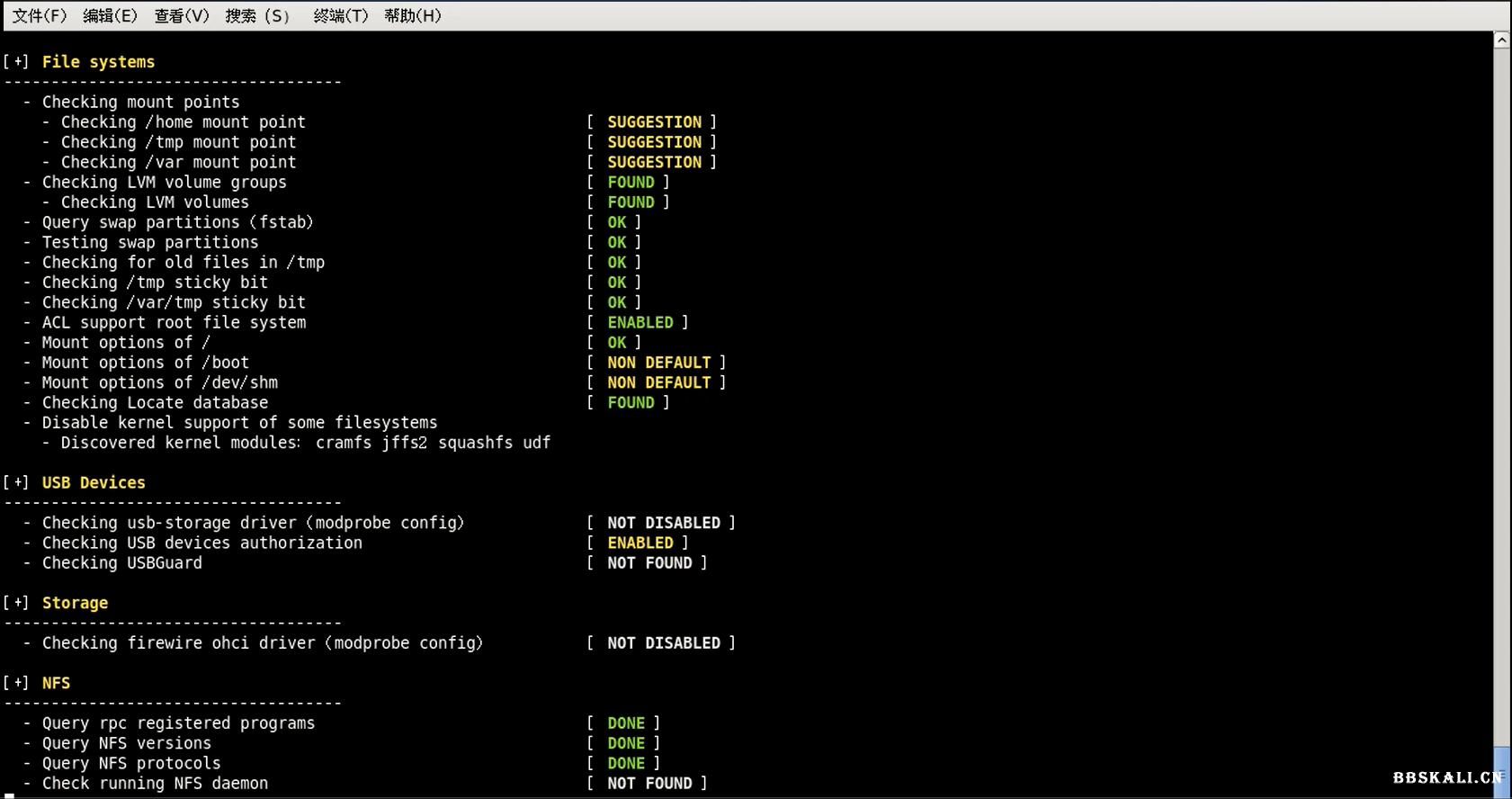Click the ENABLED status for ACL support
1512x799 pixels.
(640, 323)
